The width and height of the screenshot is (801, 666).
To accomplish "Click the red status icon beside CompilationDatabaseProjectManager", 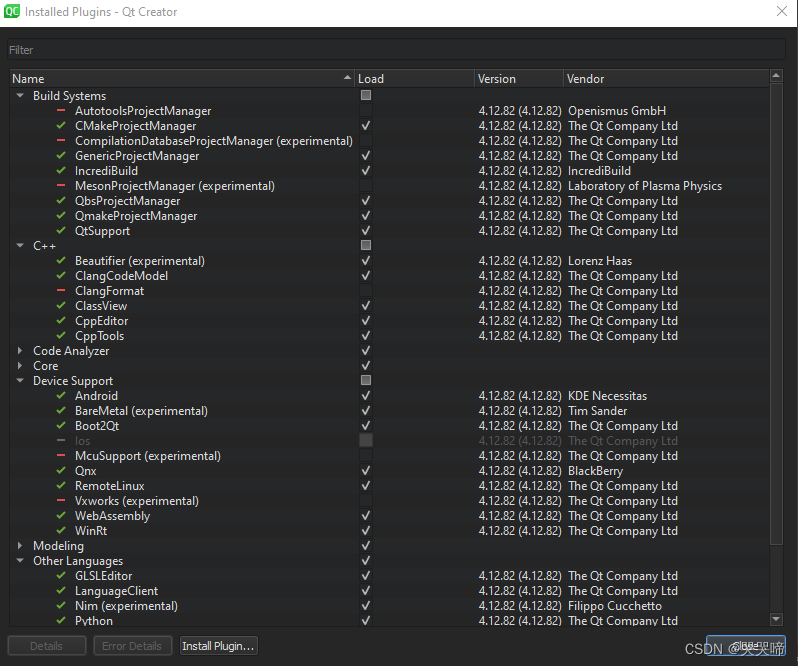I will coord(61,140).
